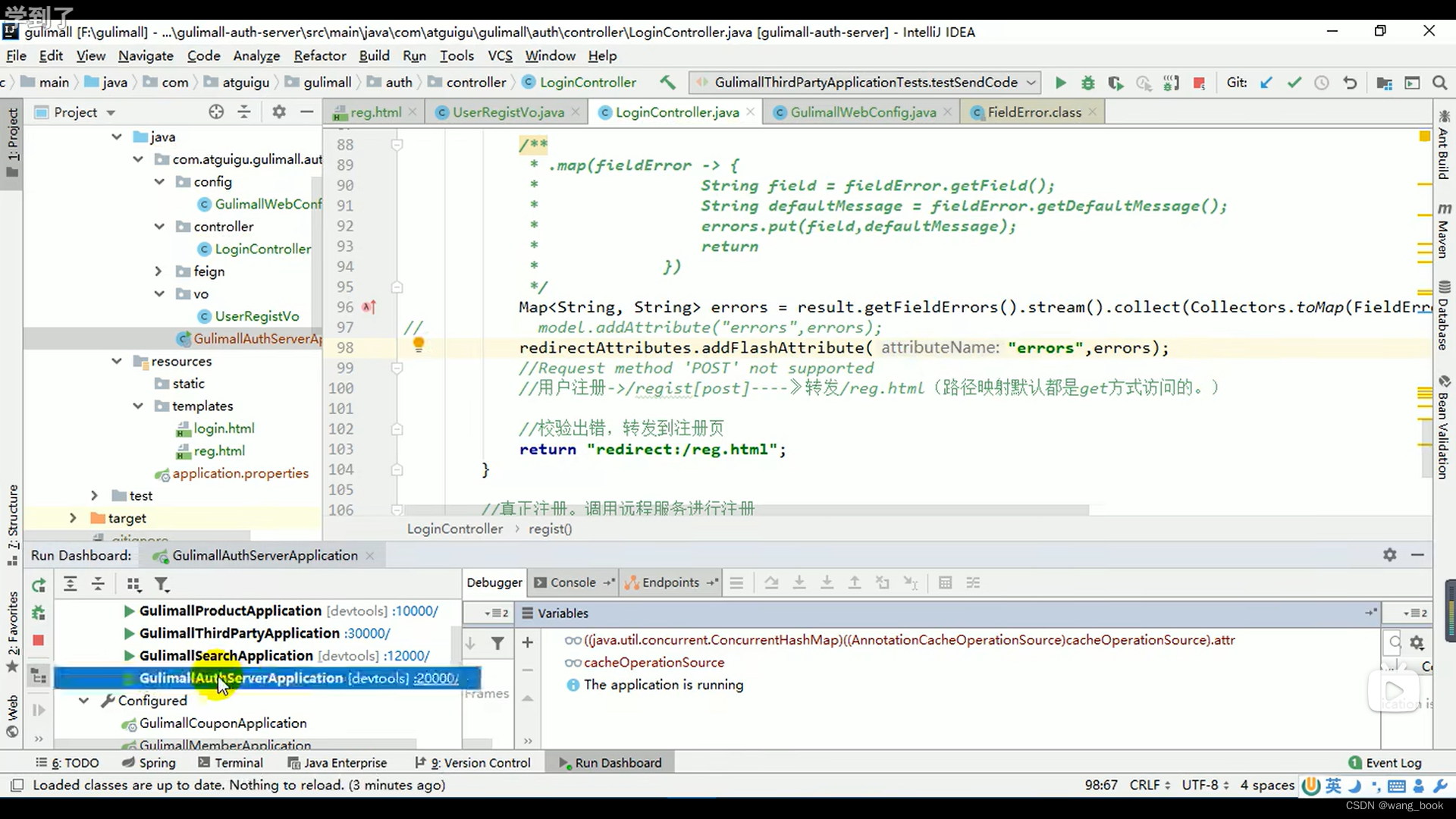
Task: Expand all icon in Run Dashboard toolbar
Action: tap(70, 584)
